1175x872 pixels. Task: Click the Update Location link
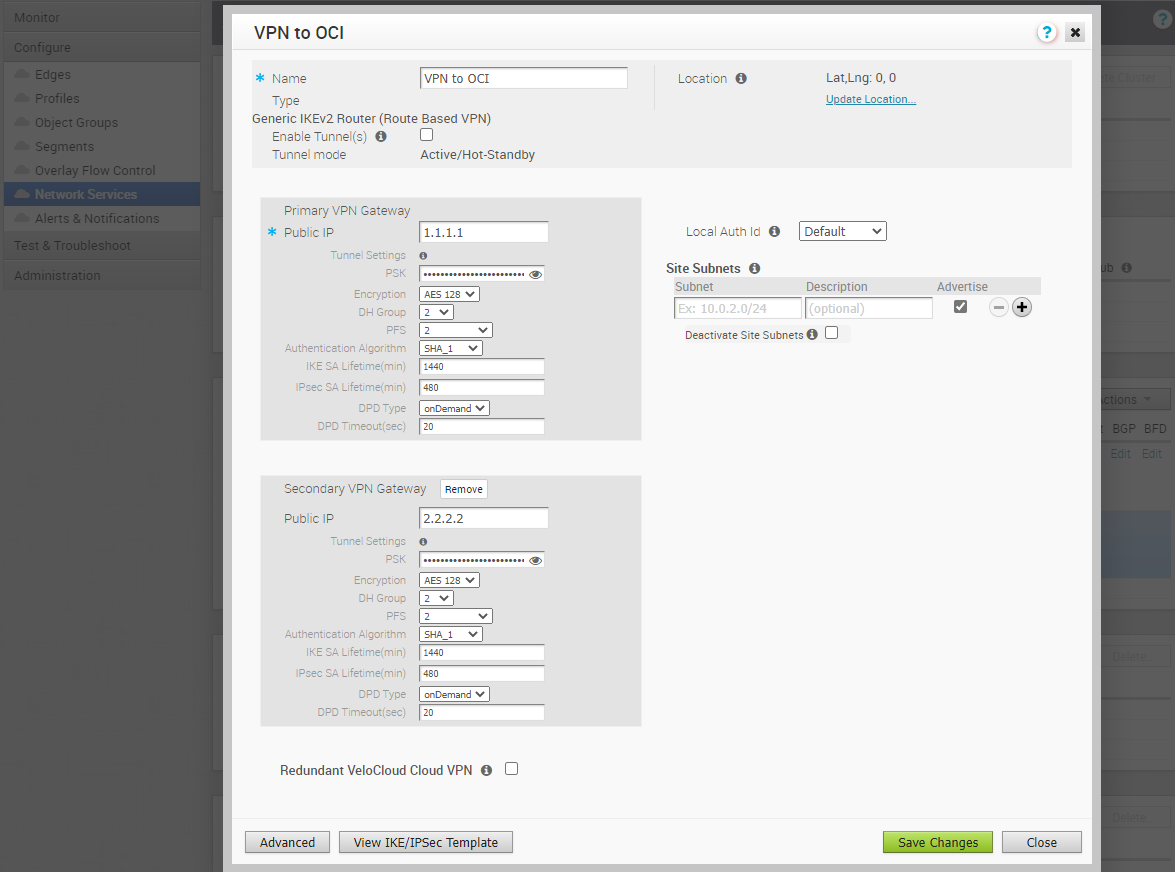(x=870, y=99)
